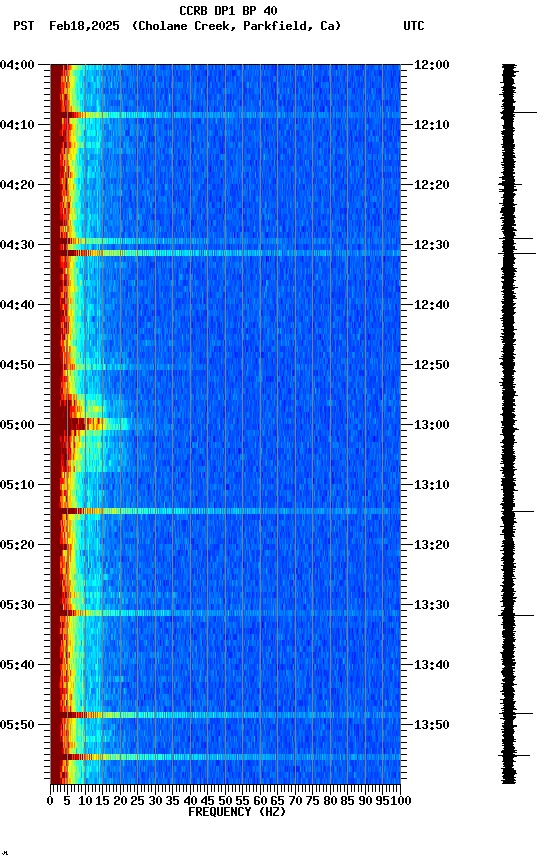Click the date 'Feb18,2025'
Screen dimensions: 552x864
(x=84, y=26)
